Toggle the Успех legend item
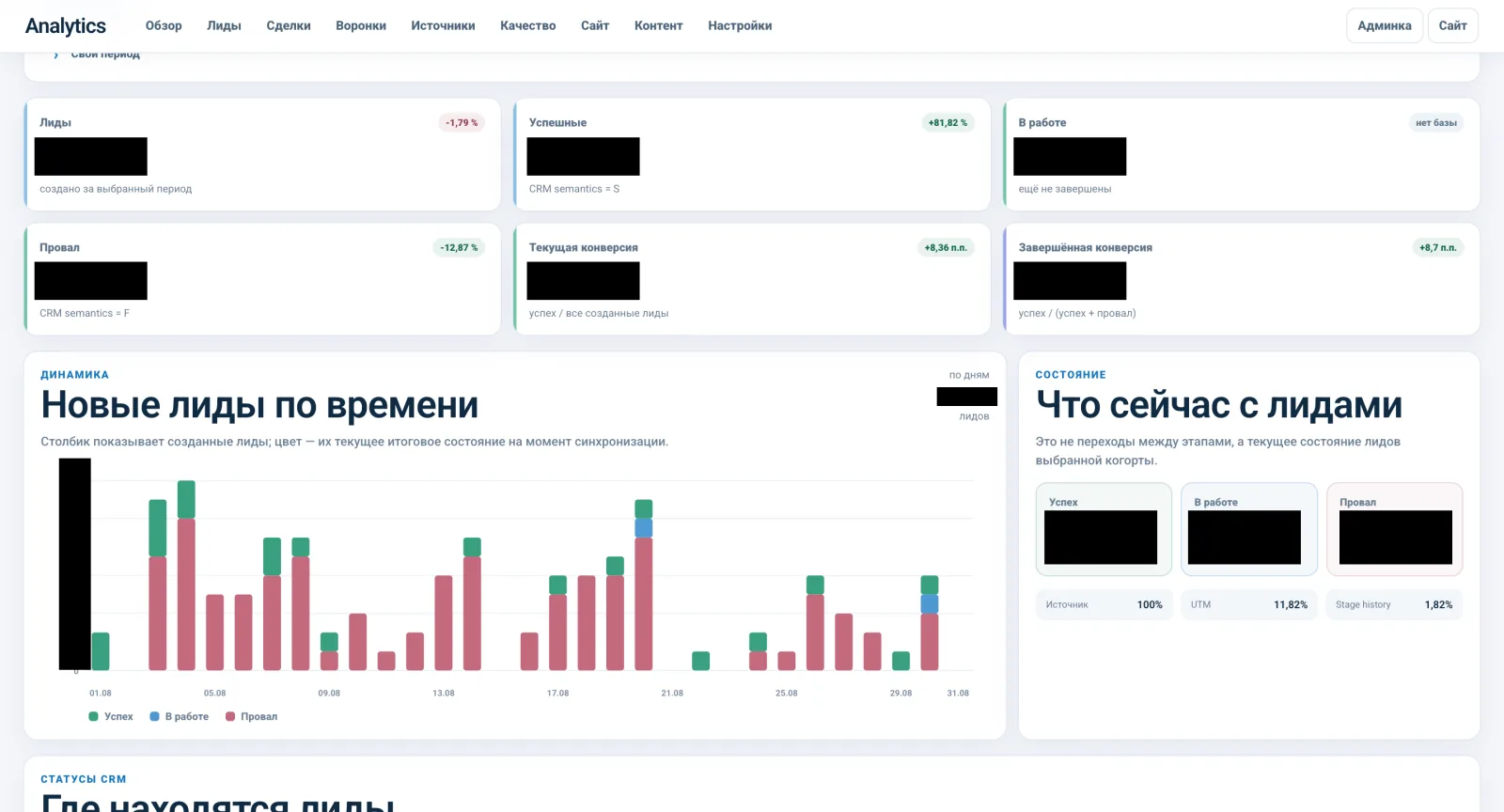1504x812 pixels. point(111,716)
